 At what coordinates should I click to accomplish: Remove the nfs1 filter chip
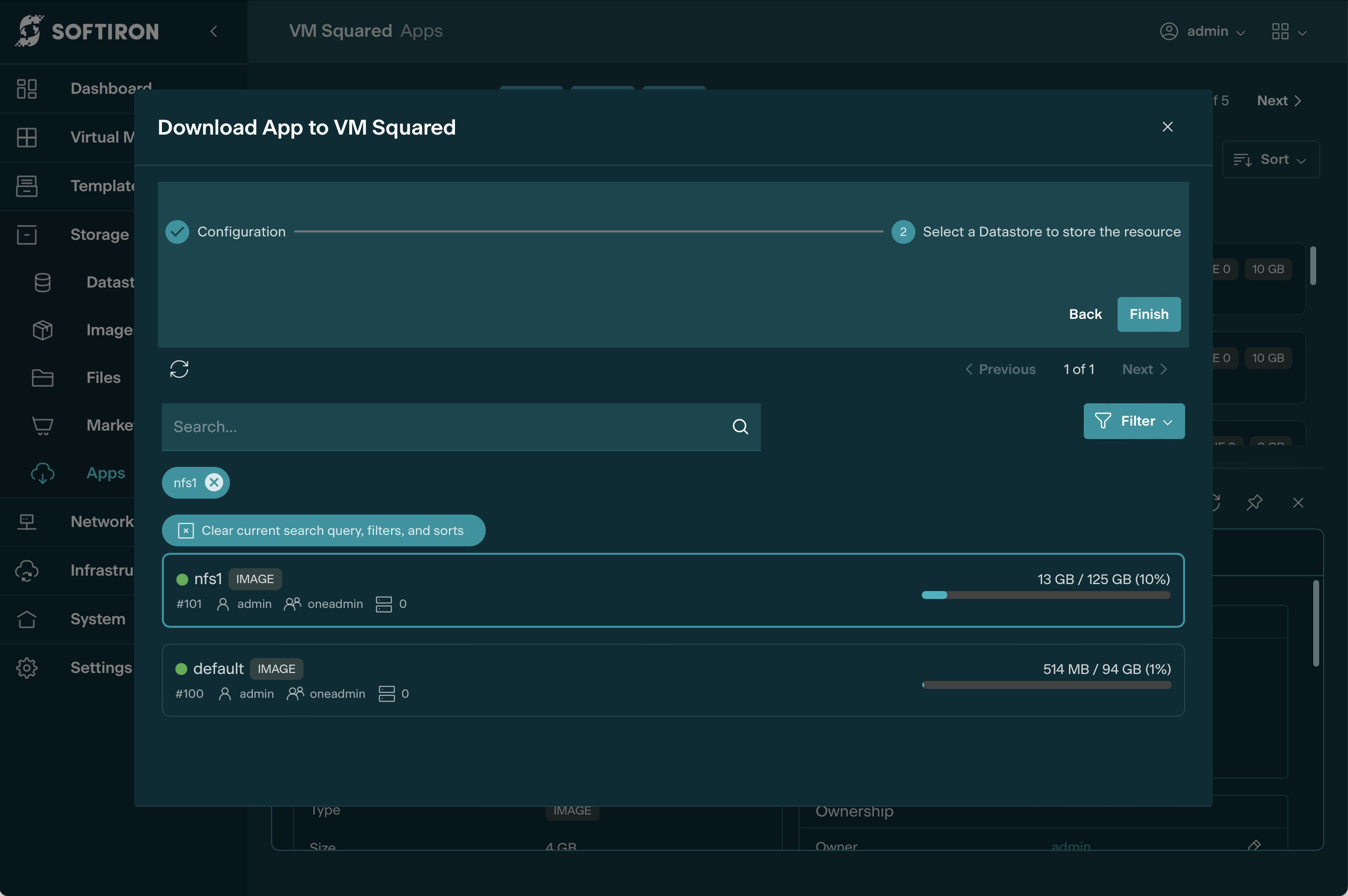coord(214,482)
